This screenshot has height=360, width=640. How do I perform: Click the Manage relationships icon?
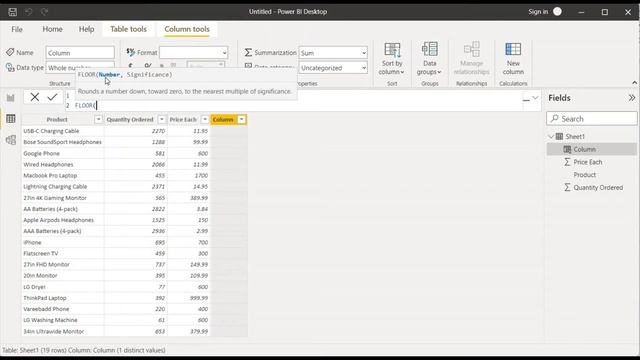point(471,50)
